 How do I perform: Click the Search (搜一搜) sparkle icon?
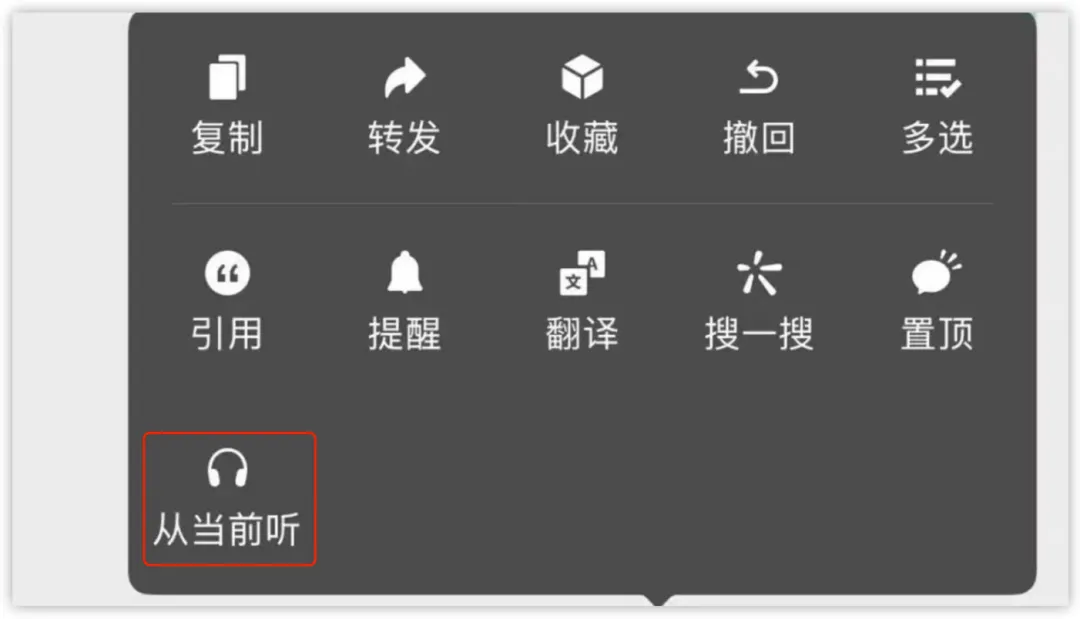tap(759, 273)
